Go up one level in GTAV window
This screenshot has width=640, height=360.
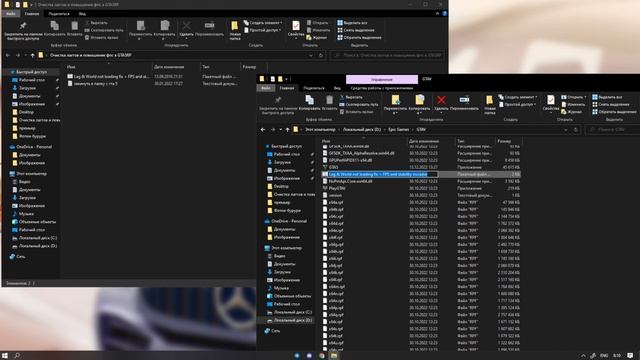pos(287,130)
